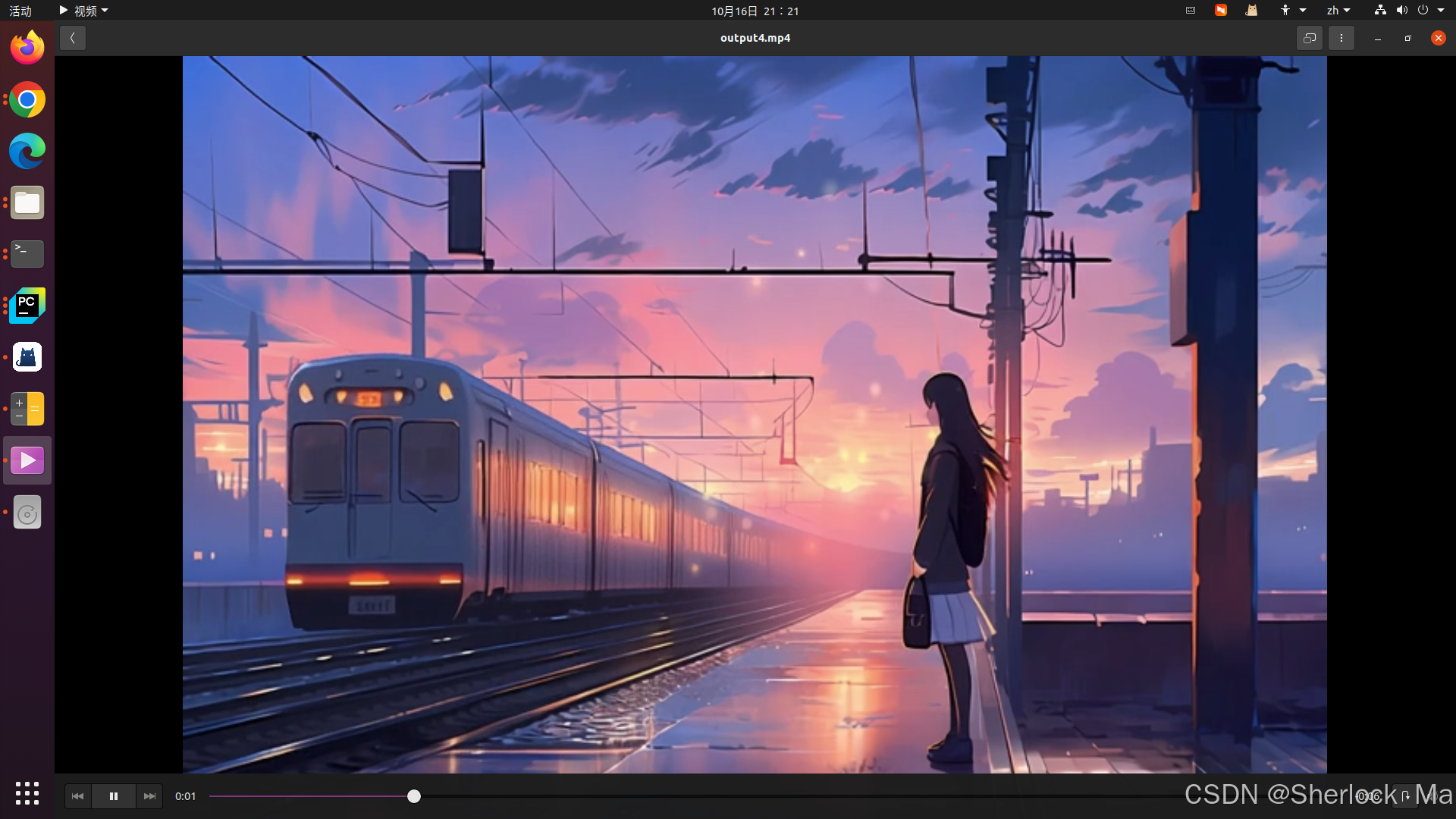This screenshot has height=819, width=1456.
Task: Toggle fullscreen view mode button
Action: pyautogui.click(x=1310, y=38)
